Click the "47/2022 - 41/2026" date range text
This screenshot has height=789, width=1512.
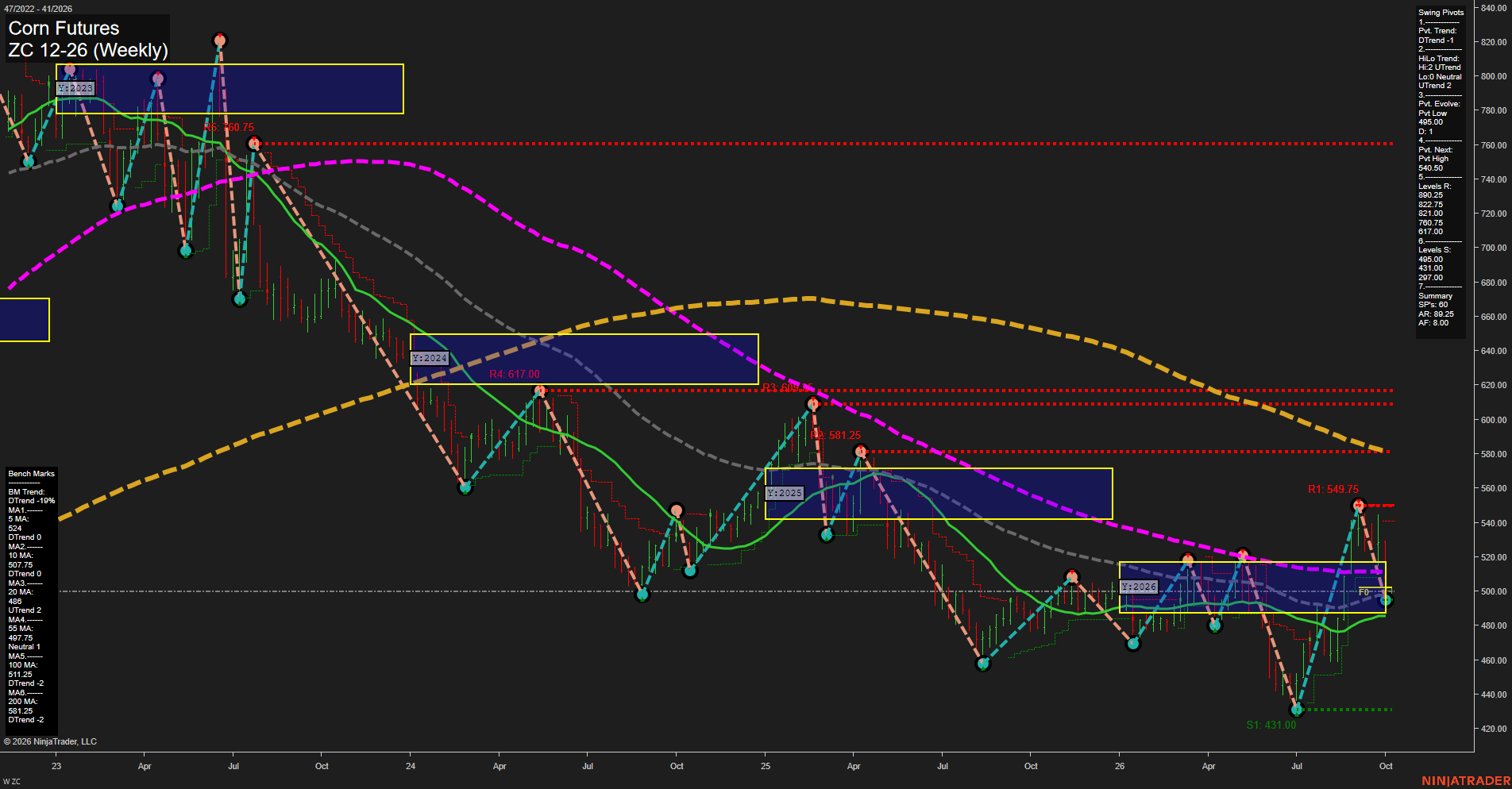[38, 9]
